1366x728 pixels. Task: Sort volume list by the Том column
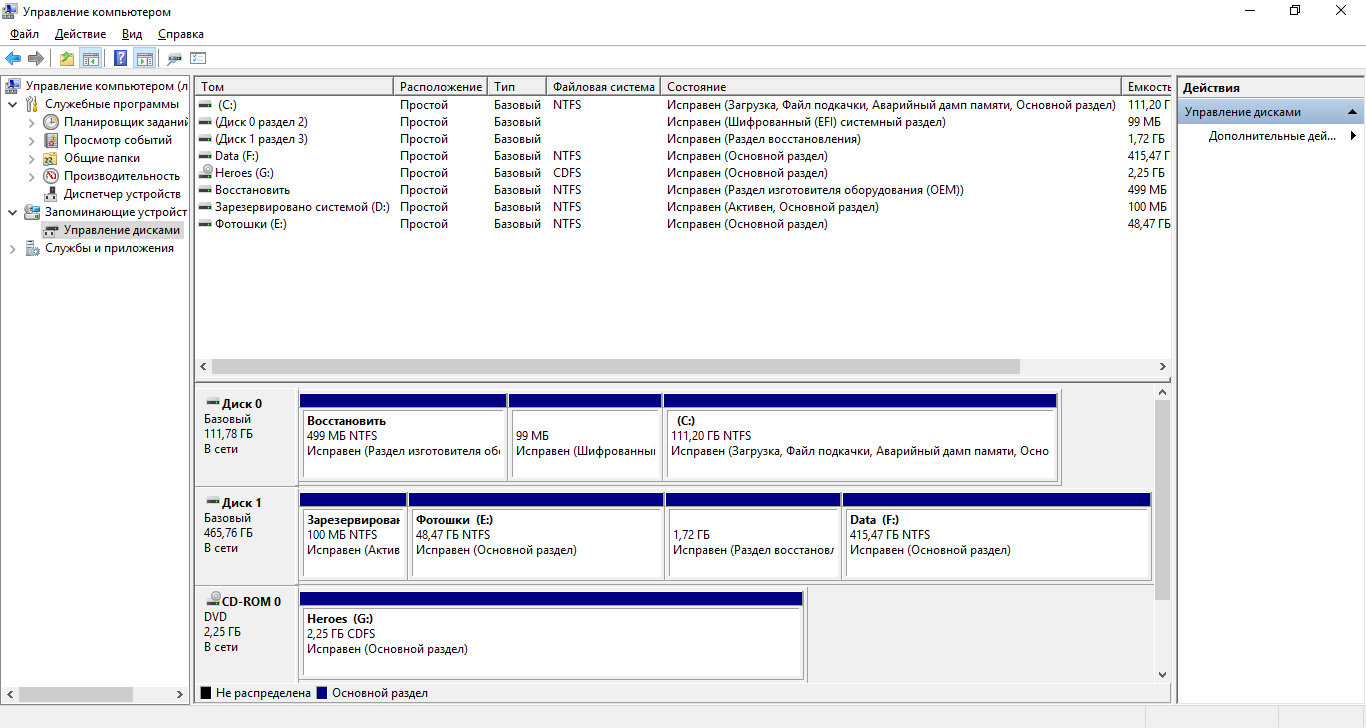(294, 87)
